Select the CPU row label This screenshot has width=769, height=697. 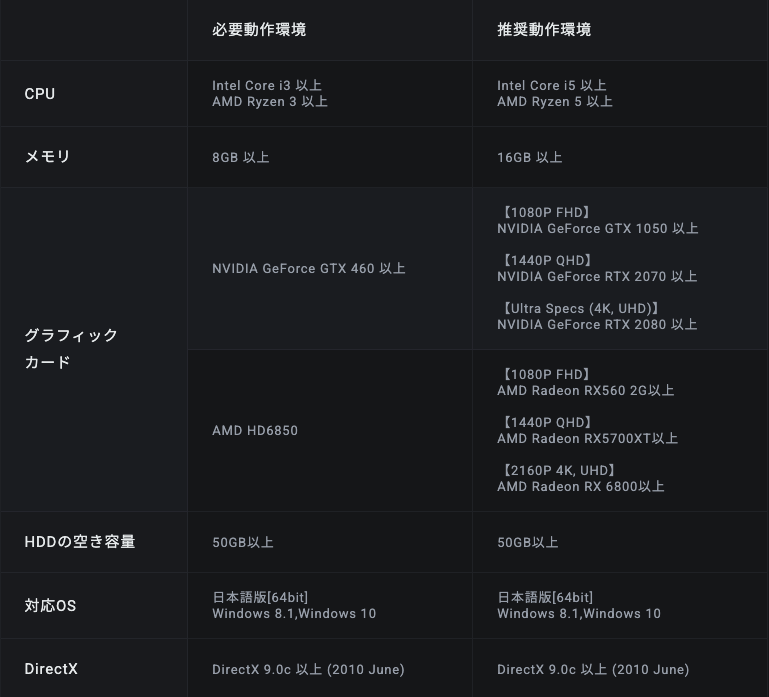40,94
